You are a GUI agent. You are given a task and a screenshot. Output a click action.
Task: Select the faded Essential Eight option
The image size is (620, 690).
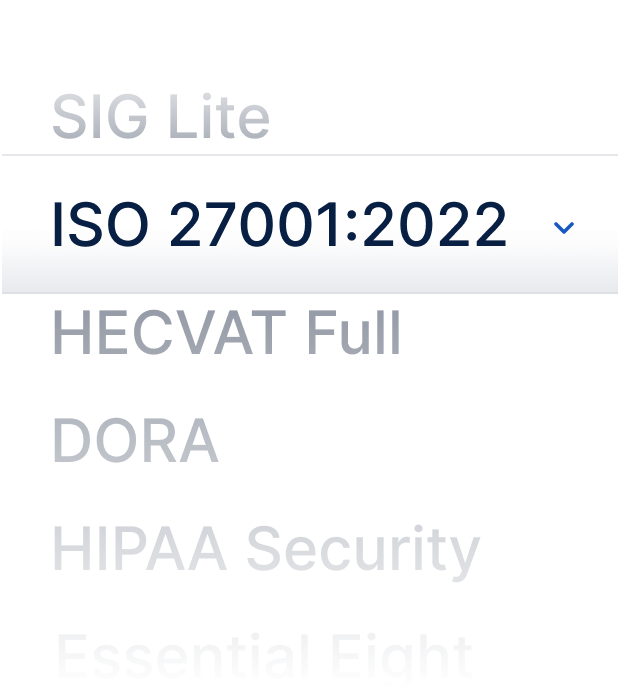click(264, 657)
